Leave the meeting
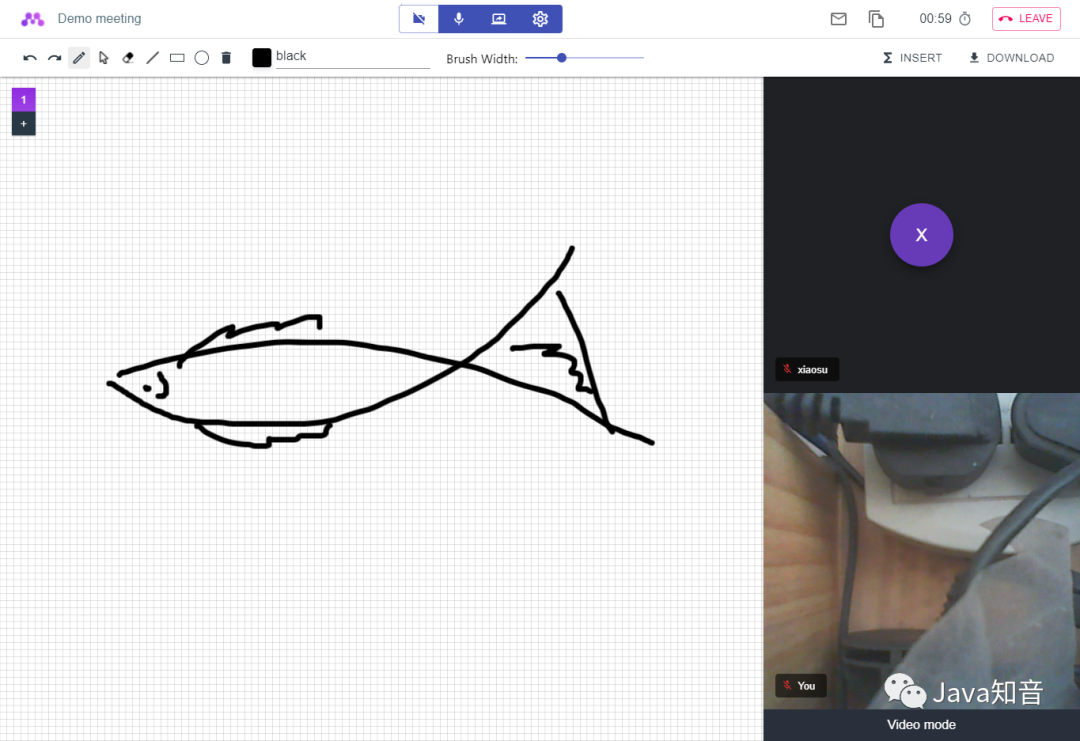The image size is (1080, 741). (1026, 19)
